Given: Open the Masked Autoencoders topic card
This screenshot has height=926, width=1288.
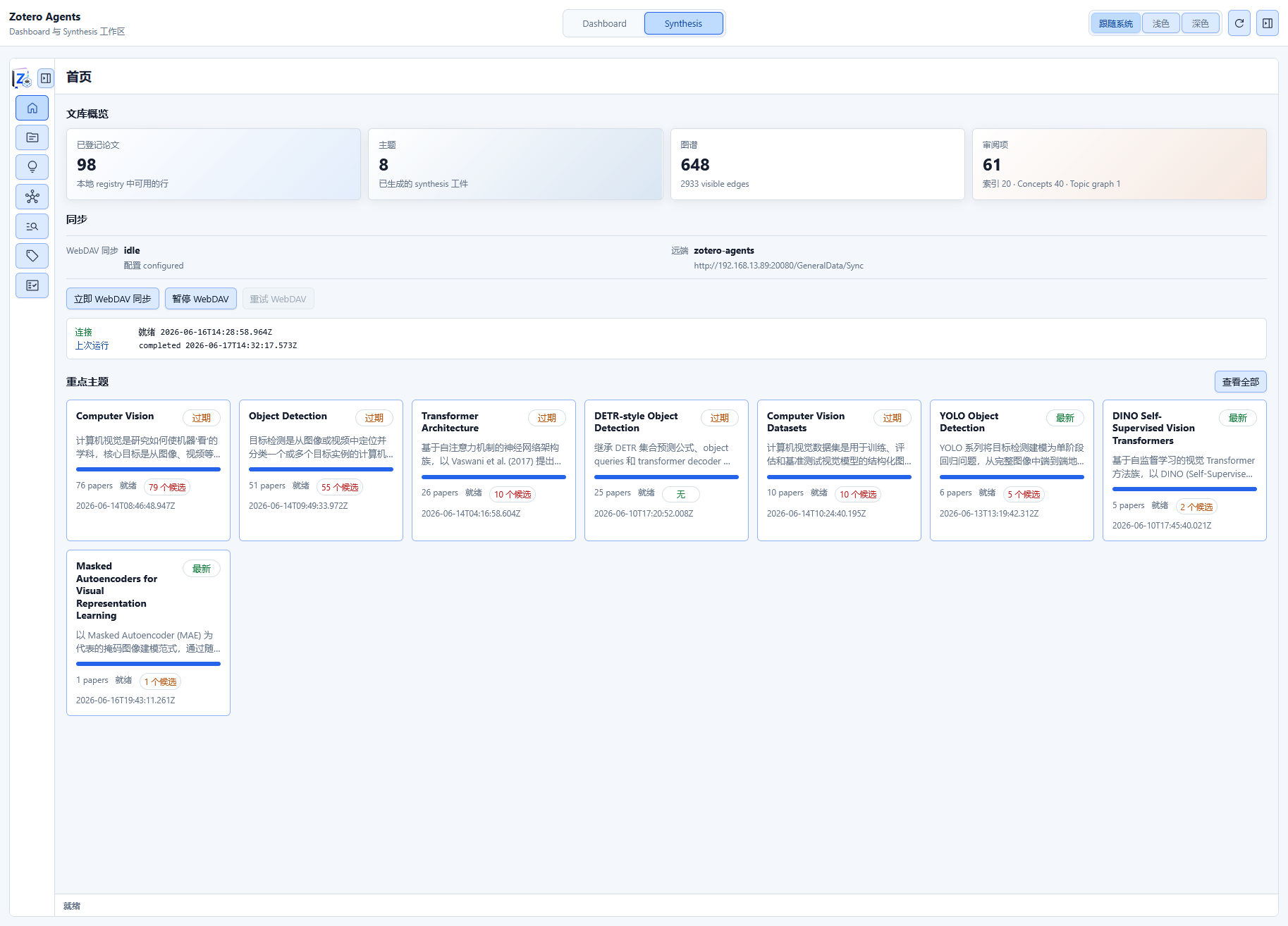Looking at the screenshot, I should [x=148, y=633].
